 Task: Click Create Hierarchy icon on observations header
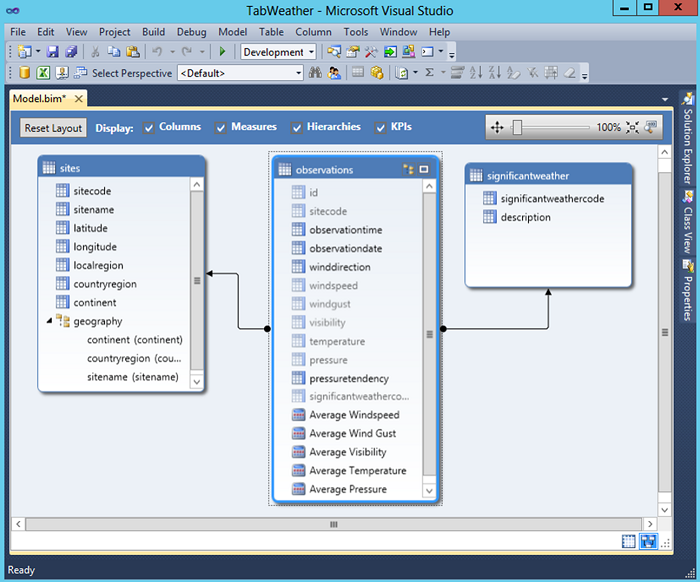[x=408, y=170]
